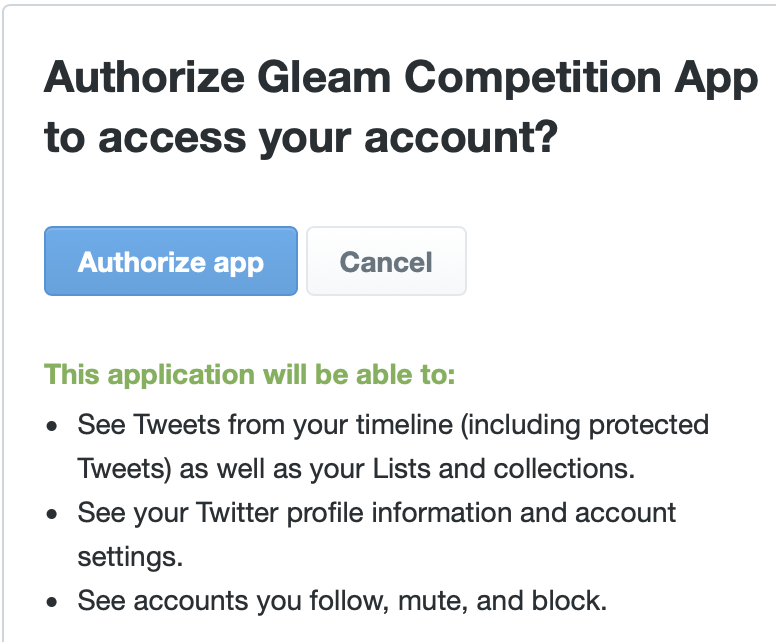Click the 'Authorize Gleam Competition App' heading line
This screenshot has width=776, height=642.
tap(400, 78)
